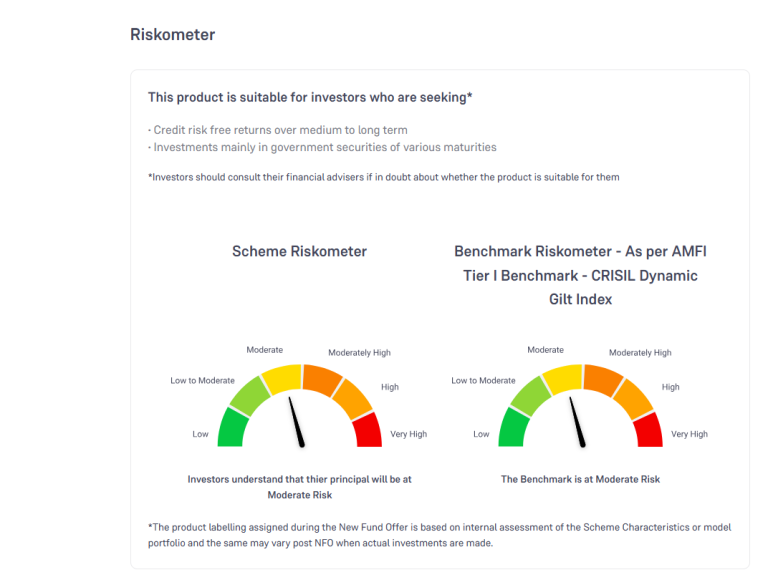The height and width of the screenshot is (585, 768).
Task: Click the 'Credit risk free returns' bullet text
Action: 280,130
